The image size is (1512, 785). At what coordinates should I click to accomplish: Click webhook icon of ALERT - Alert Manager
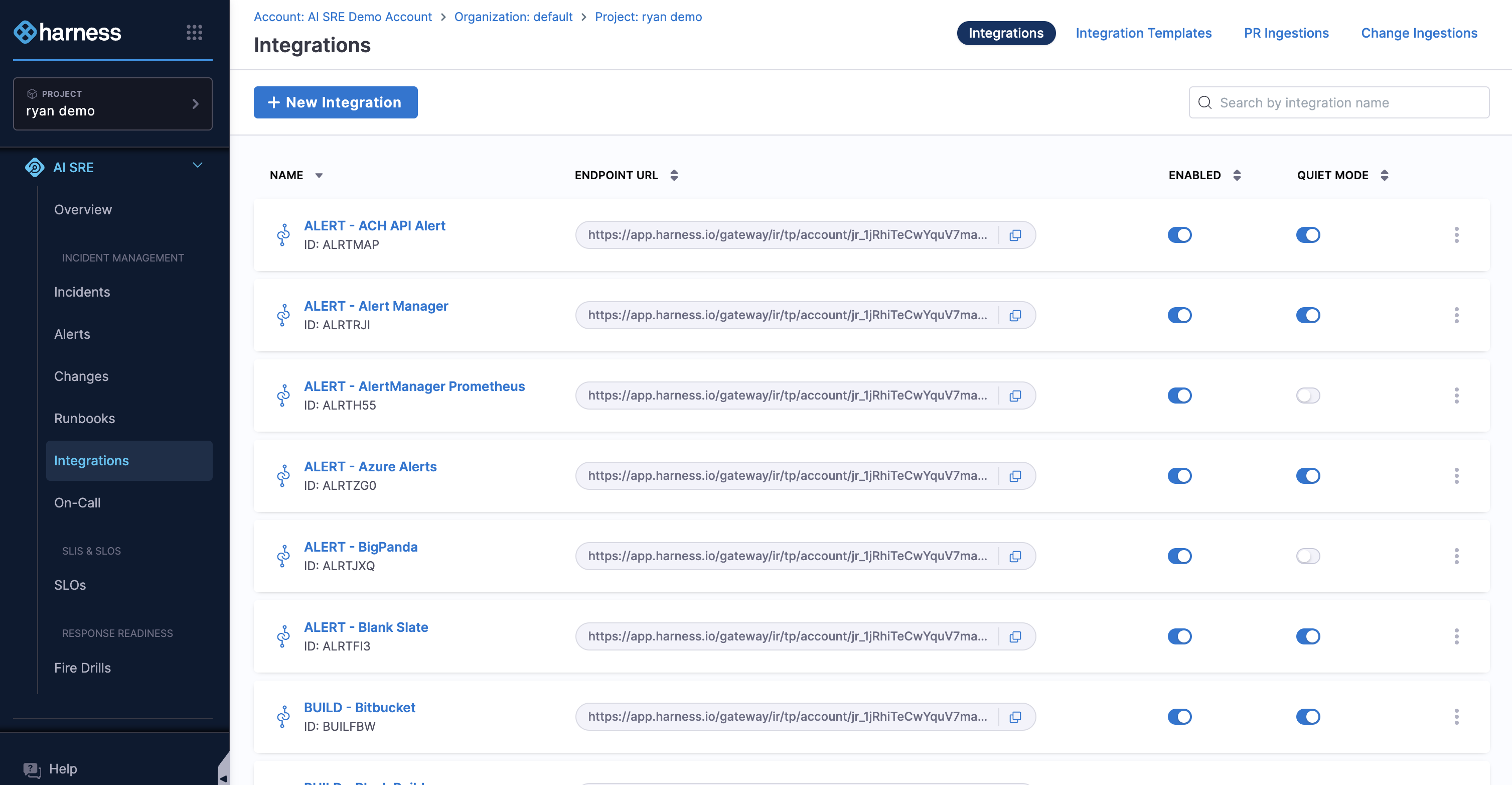pyautogui.click(x=283, y=315)
